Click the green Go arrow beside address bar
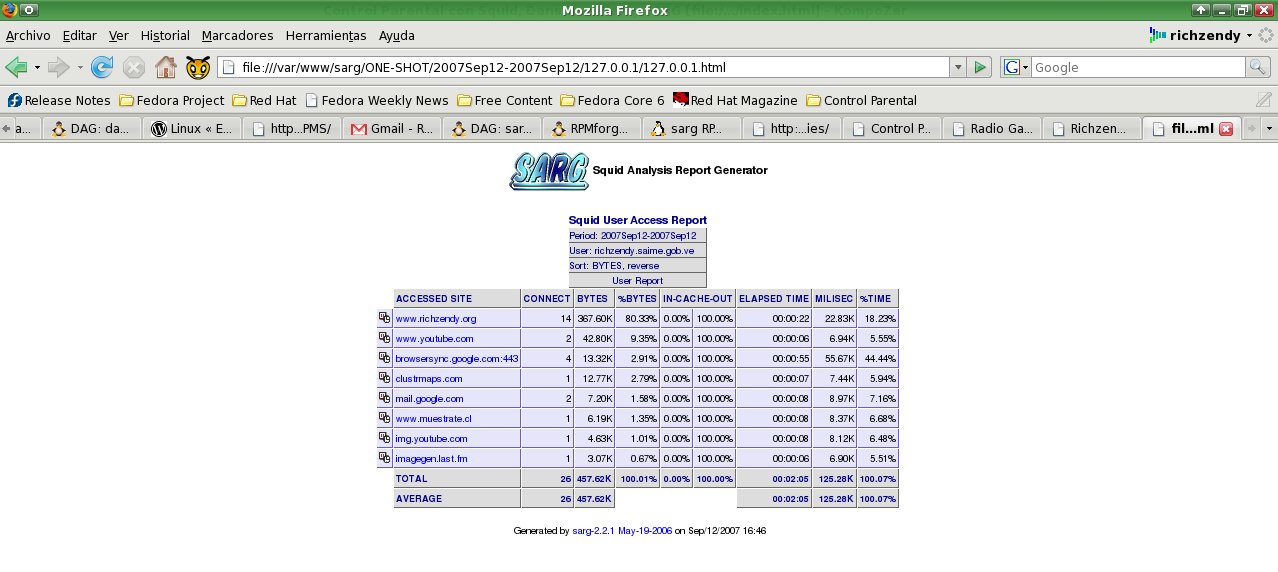This screenshot has width=1278, height=572. 980,68
